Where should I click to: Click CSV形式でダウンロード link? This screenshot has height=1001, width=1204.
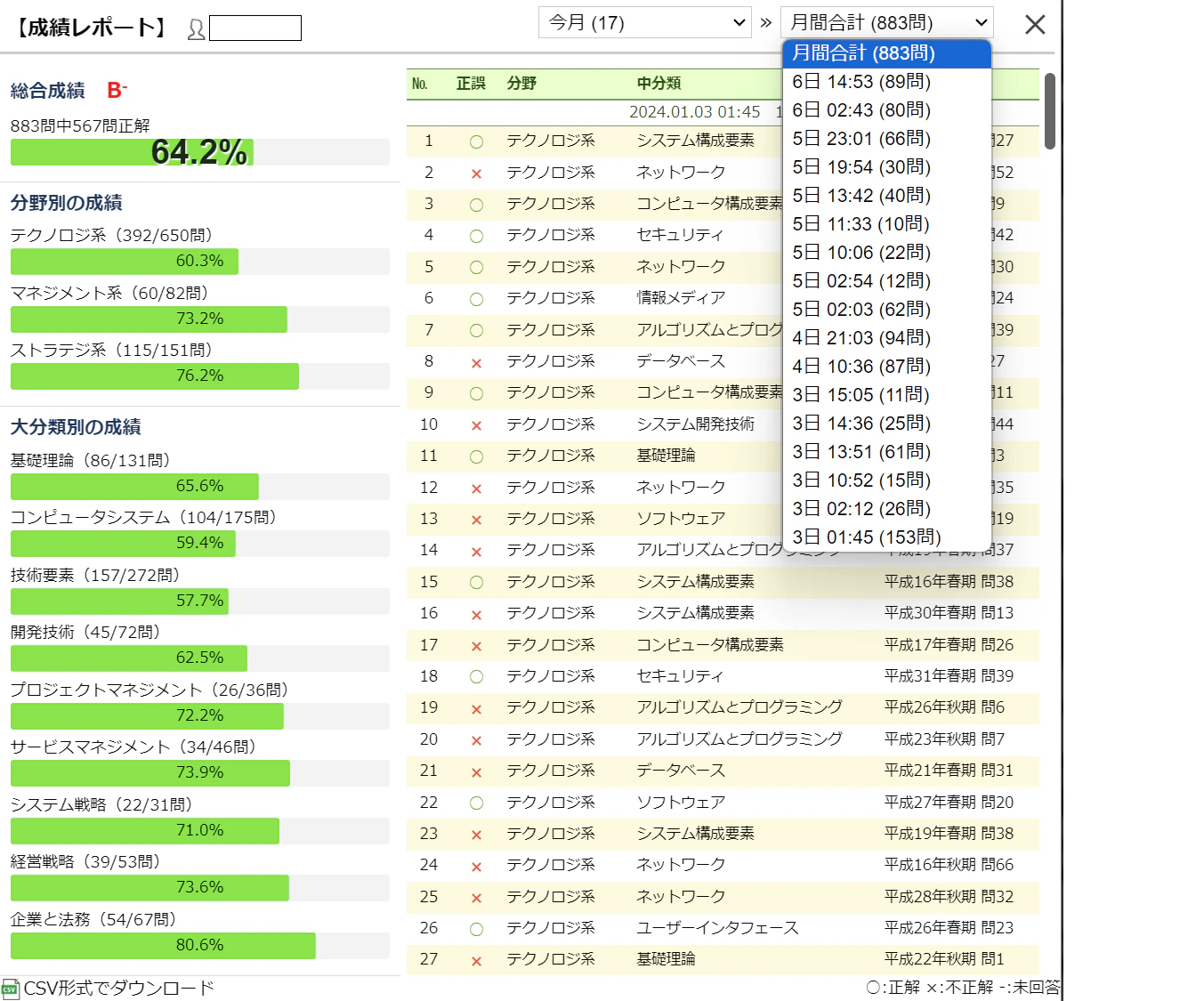[119, 989]
